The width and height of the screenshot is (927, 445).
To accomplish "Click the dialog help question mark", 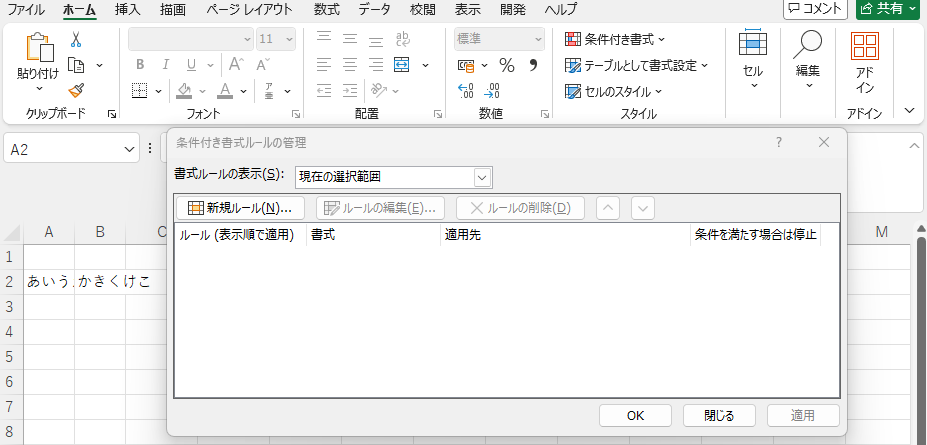I will (779, 142).
